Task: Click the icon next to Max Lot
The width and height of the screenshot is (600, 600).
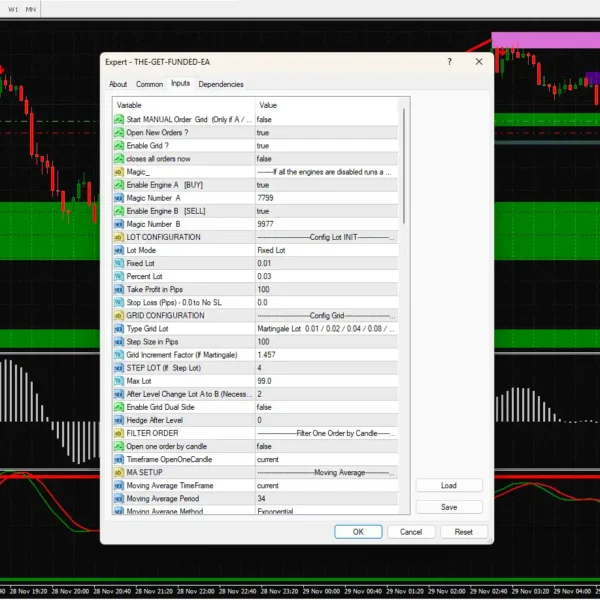Action: (119, 381)
